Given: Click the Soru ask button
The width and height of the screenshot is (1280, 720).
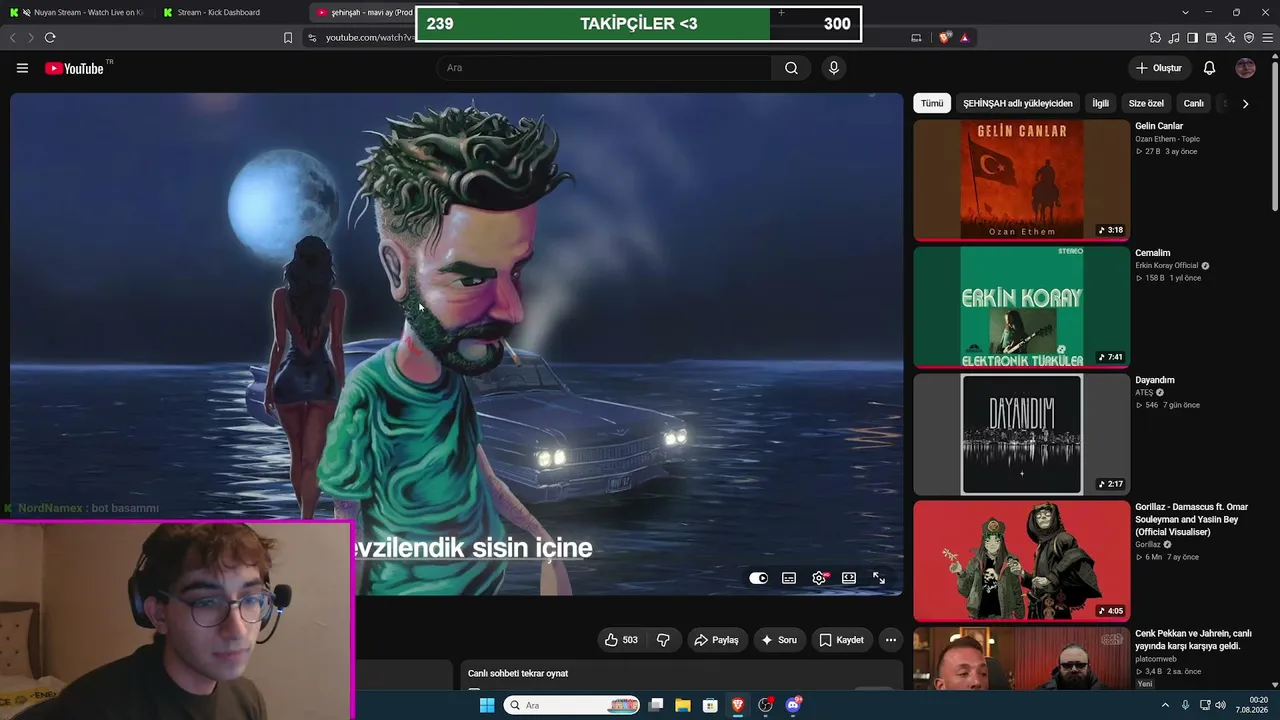Looking at the screenshot, I should (x=780, y=640).
